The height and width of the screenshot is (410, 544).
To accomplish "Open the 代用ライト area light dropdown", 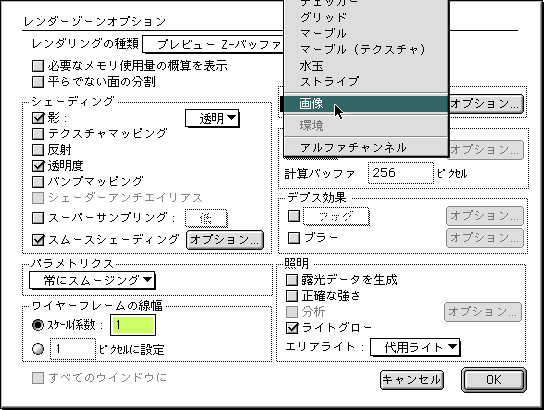I will (415, 347).
